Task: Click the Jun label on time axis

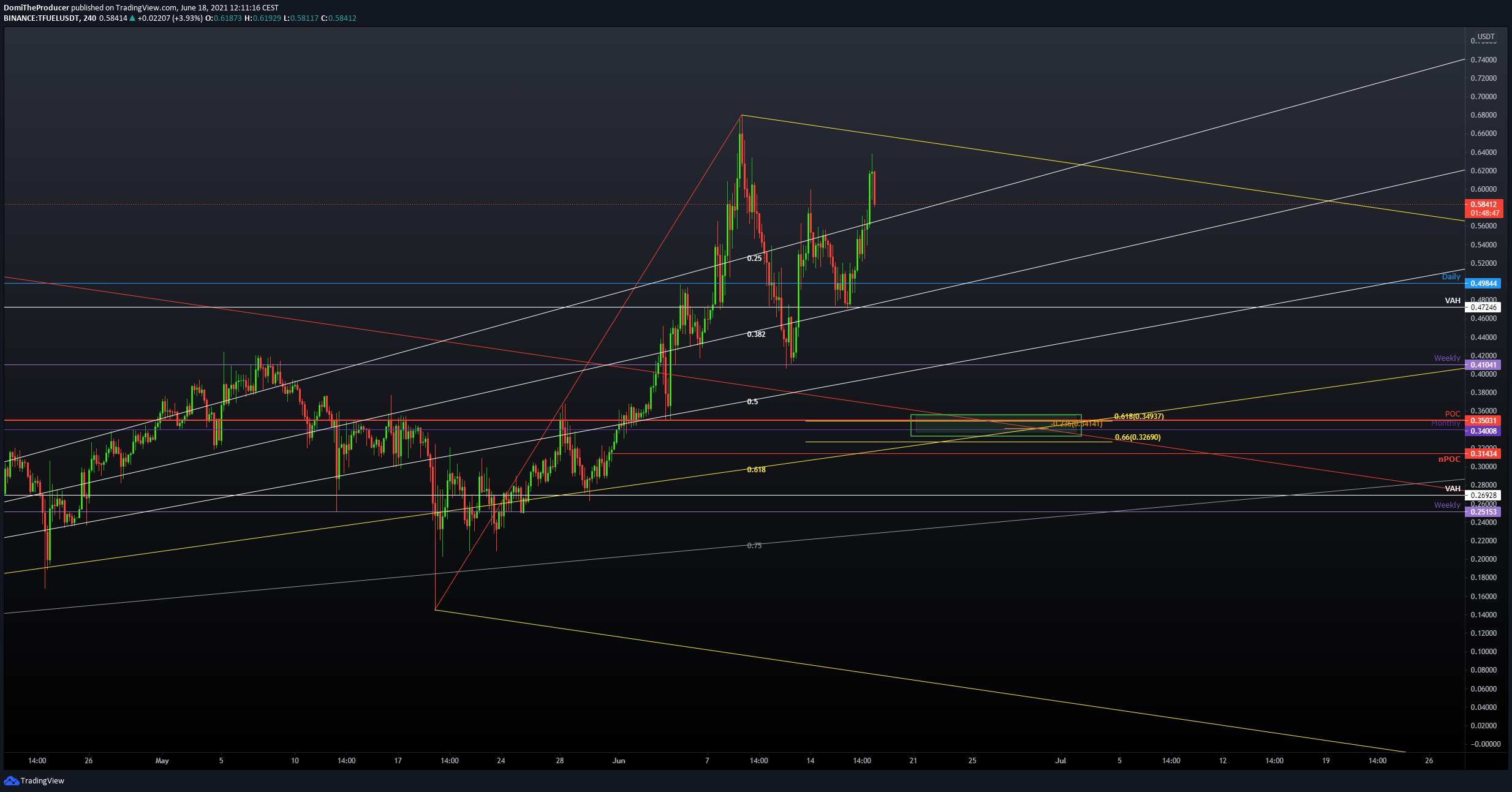Action: click(x=619, y=761)
